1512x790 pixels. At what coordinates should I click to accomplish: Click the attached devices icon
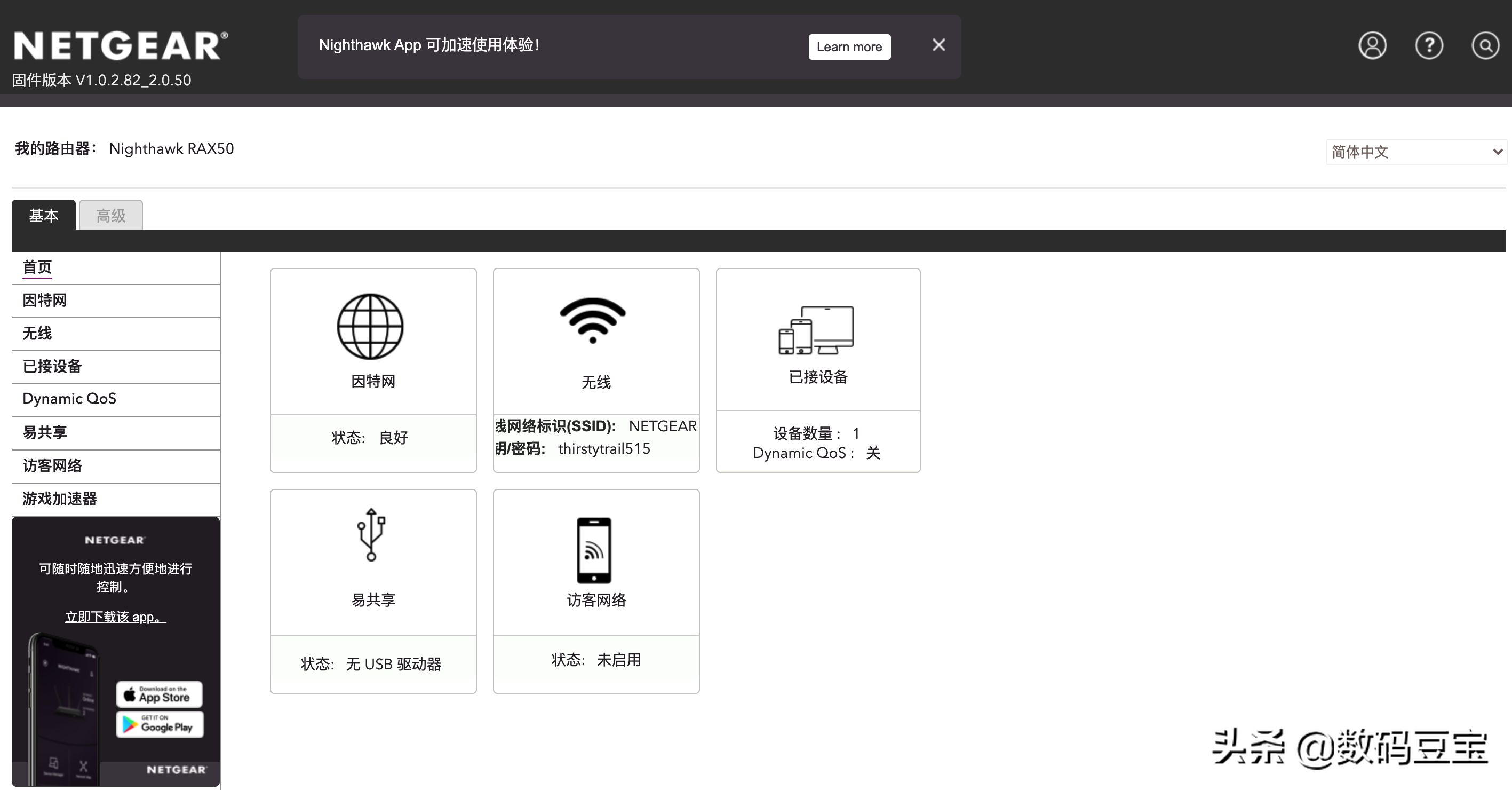pos(816,330)
